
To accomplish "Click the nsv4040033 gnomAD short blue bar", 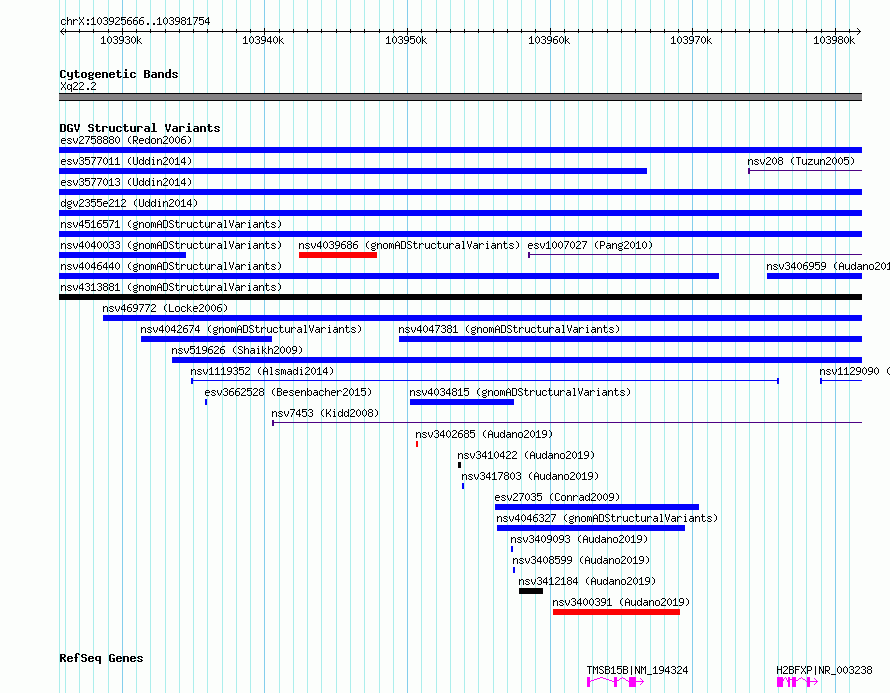I will coord(123,255).
